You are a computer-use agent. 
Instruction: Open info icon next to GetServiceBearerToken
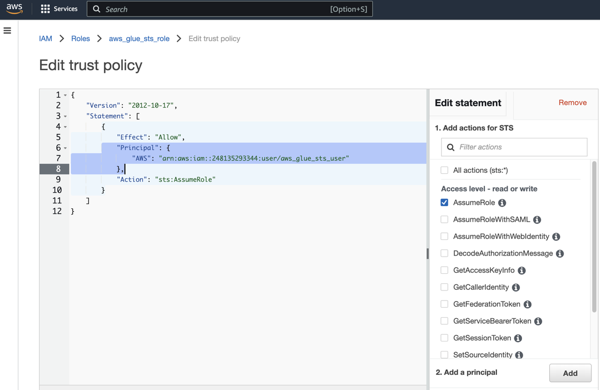pos(538,321)
